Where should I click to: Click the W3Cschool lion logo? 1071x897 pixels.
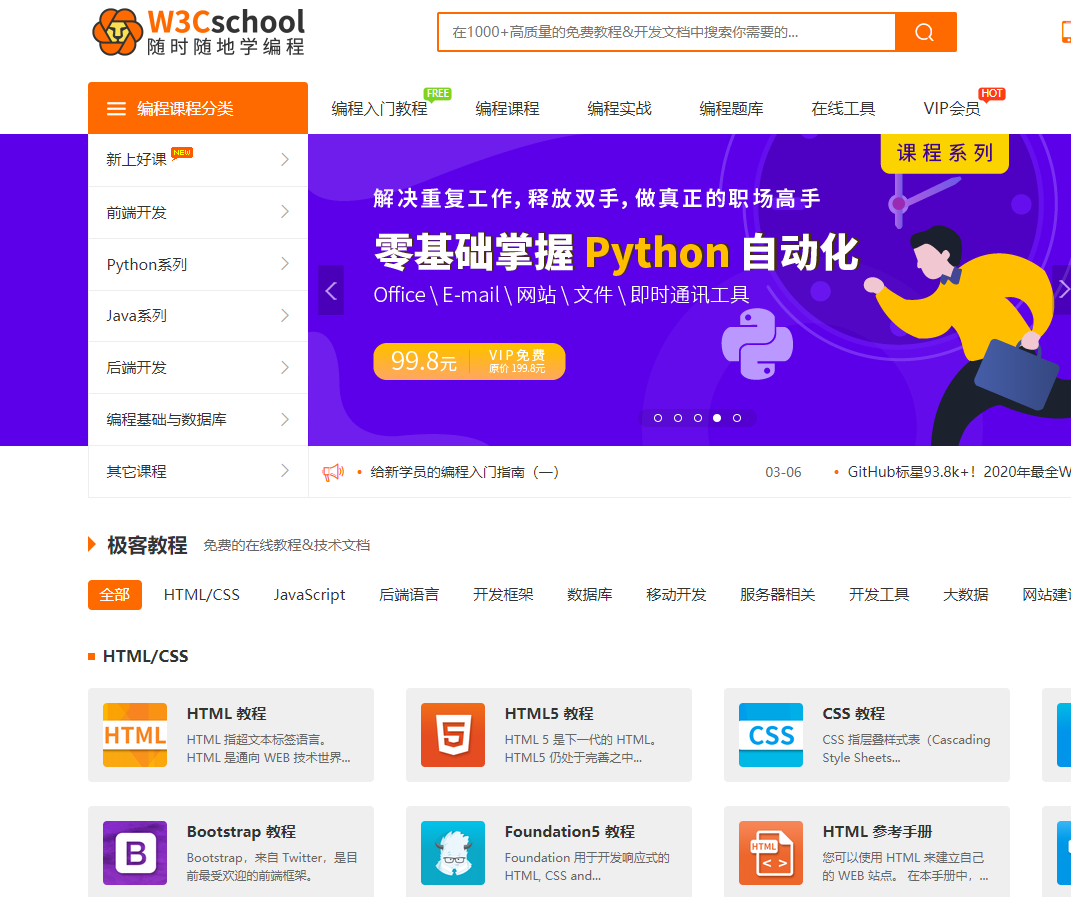(x=117, y=32)
